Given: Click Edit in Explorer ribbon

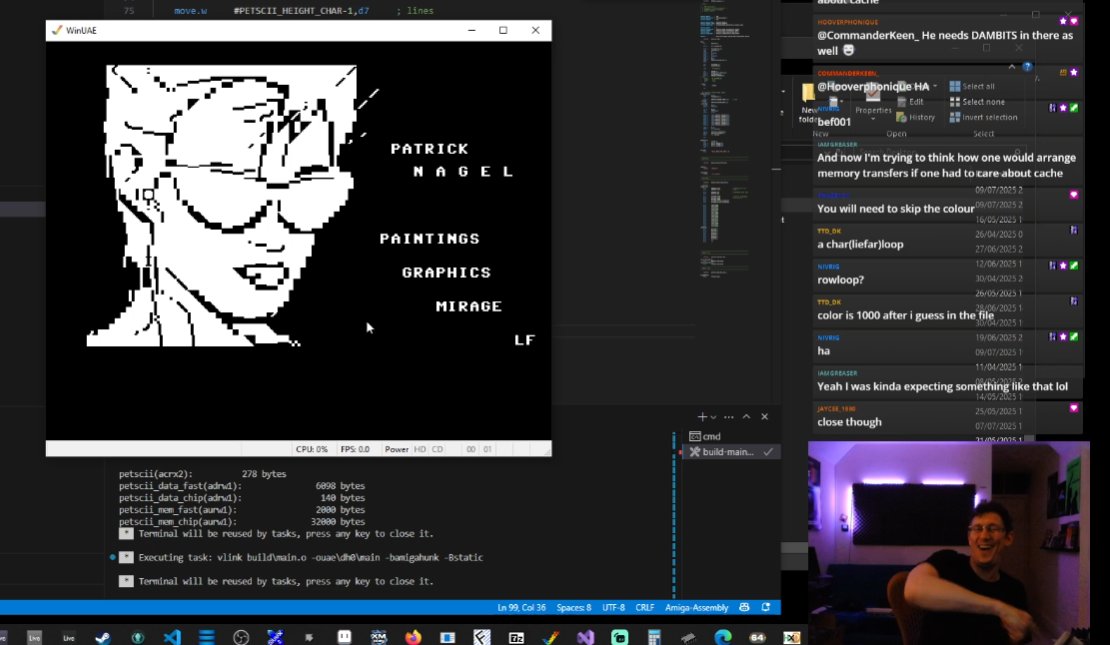Looking at the screenshot, I should pyautogui.click(x=910, y=102).
